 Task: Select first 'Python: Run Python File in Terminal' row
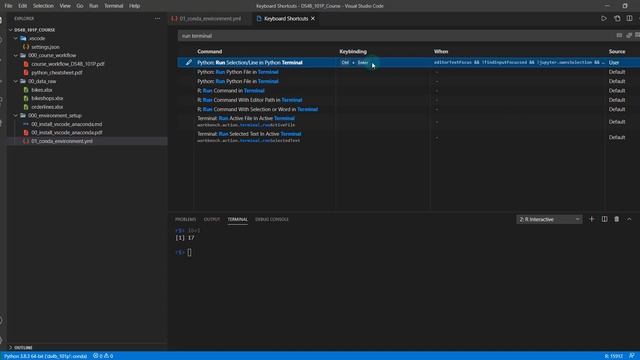tap(408, 72)
